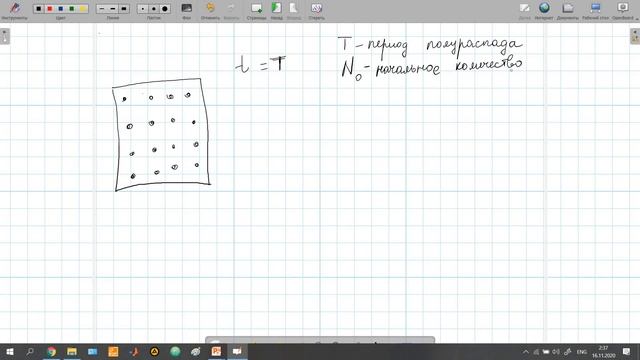Switch to the OpenBoard taskbar icon
This screenshot has width=640, height=360.
point(237,351)
